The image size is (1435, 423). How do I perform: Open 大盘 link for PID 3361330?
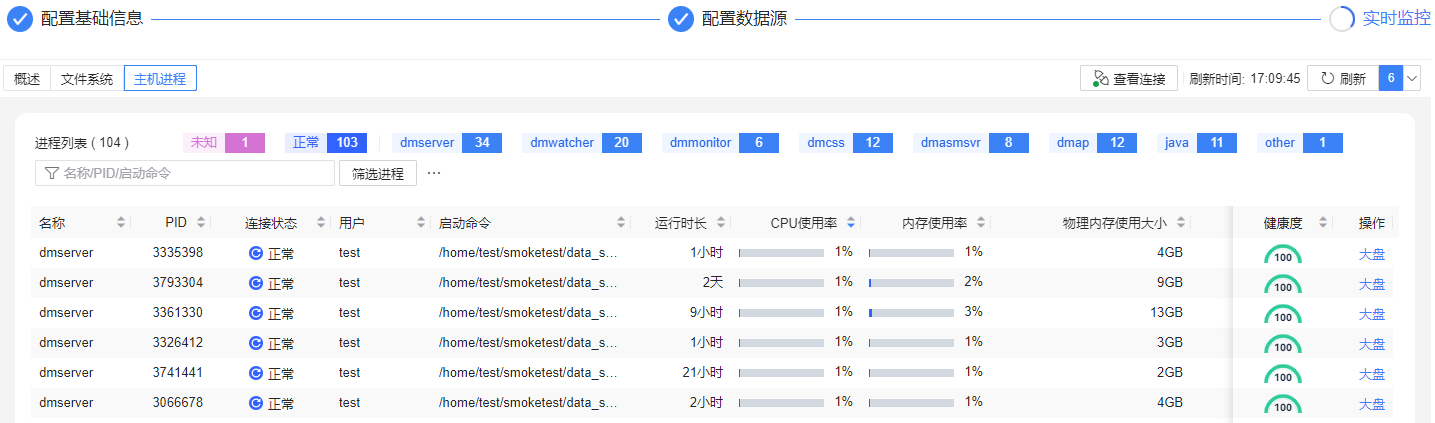tap(1372, 314)
